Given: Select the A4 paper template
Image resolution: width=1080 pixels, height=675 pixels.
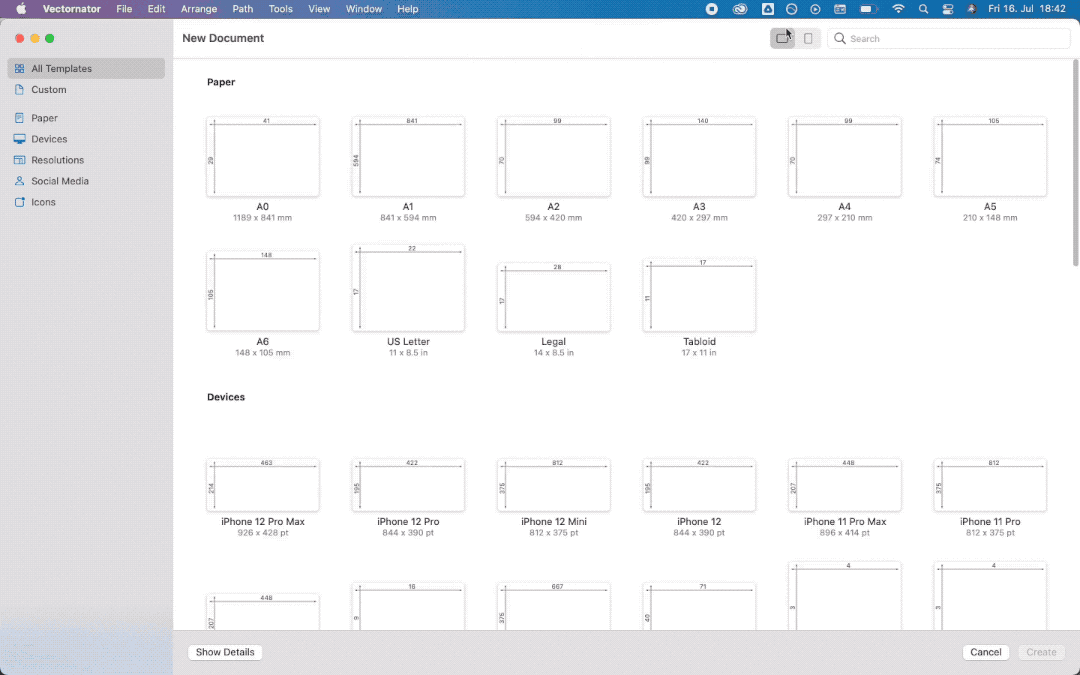Looking at the screenshot, I should tap(844, 157).
